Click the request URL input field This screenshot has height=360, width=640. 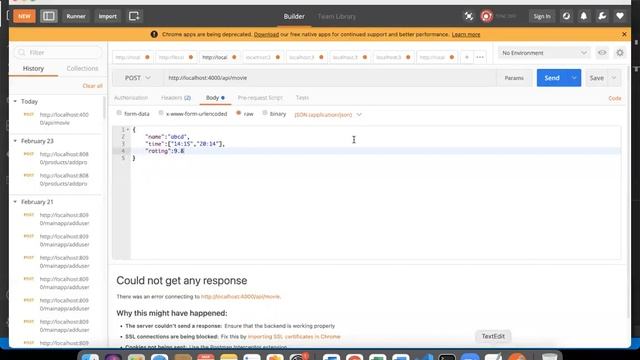330,78
